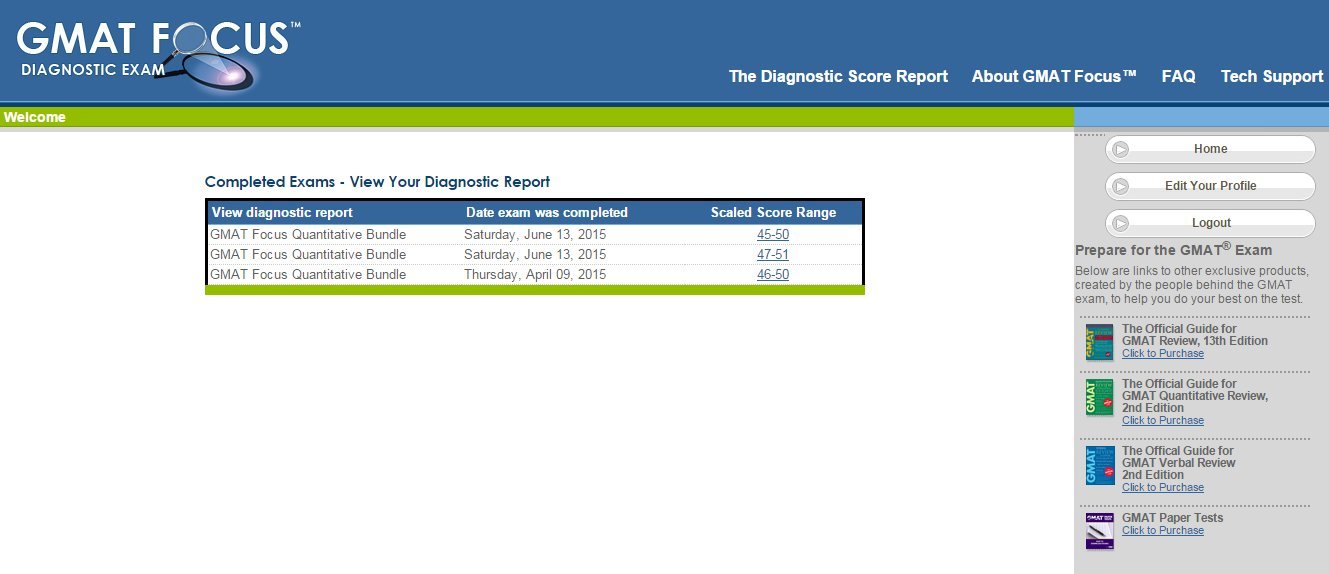Click the Saturday June 13 date beside score 47-51
This screenshot has width=1329, height=574.
535,254
